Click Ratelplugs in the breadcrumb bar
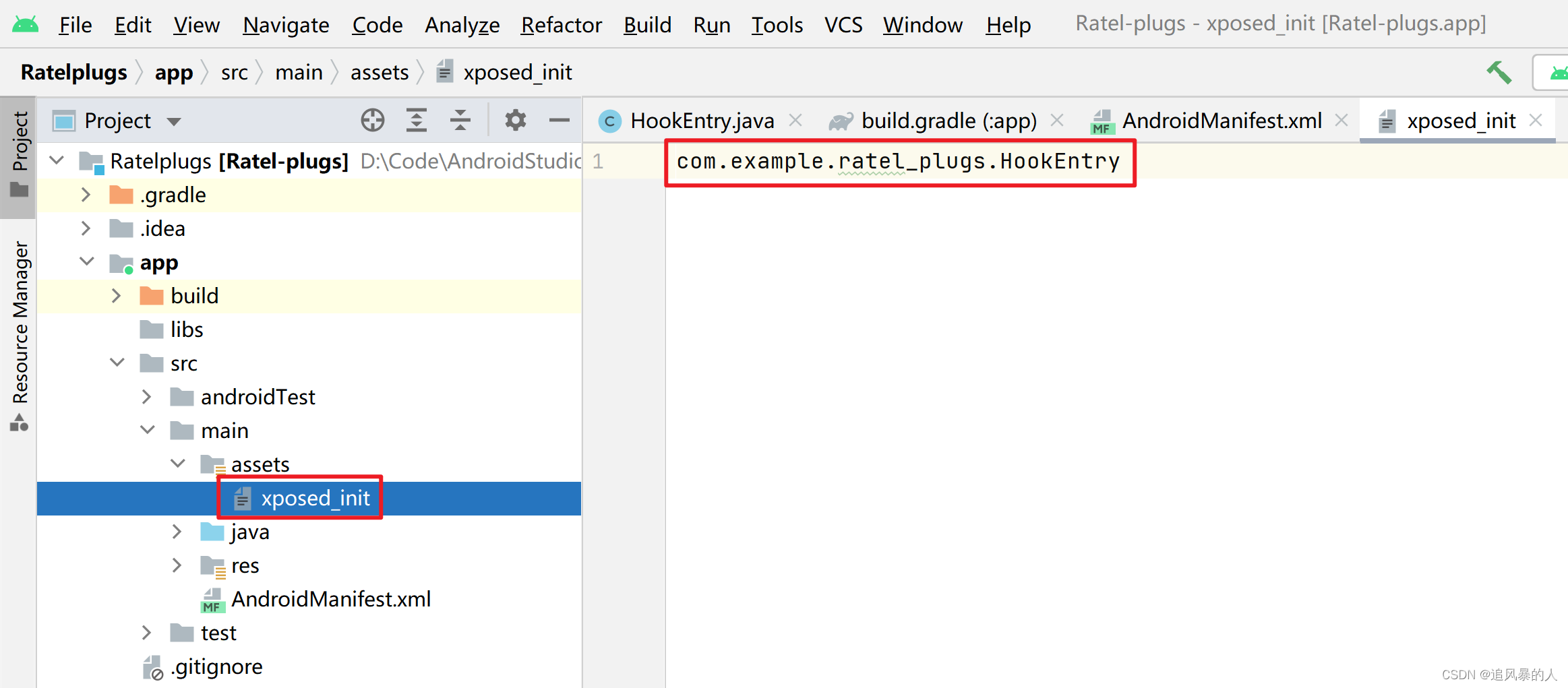 point(73,72)
